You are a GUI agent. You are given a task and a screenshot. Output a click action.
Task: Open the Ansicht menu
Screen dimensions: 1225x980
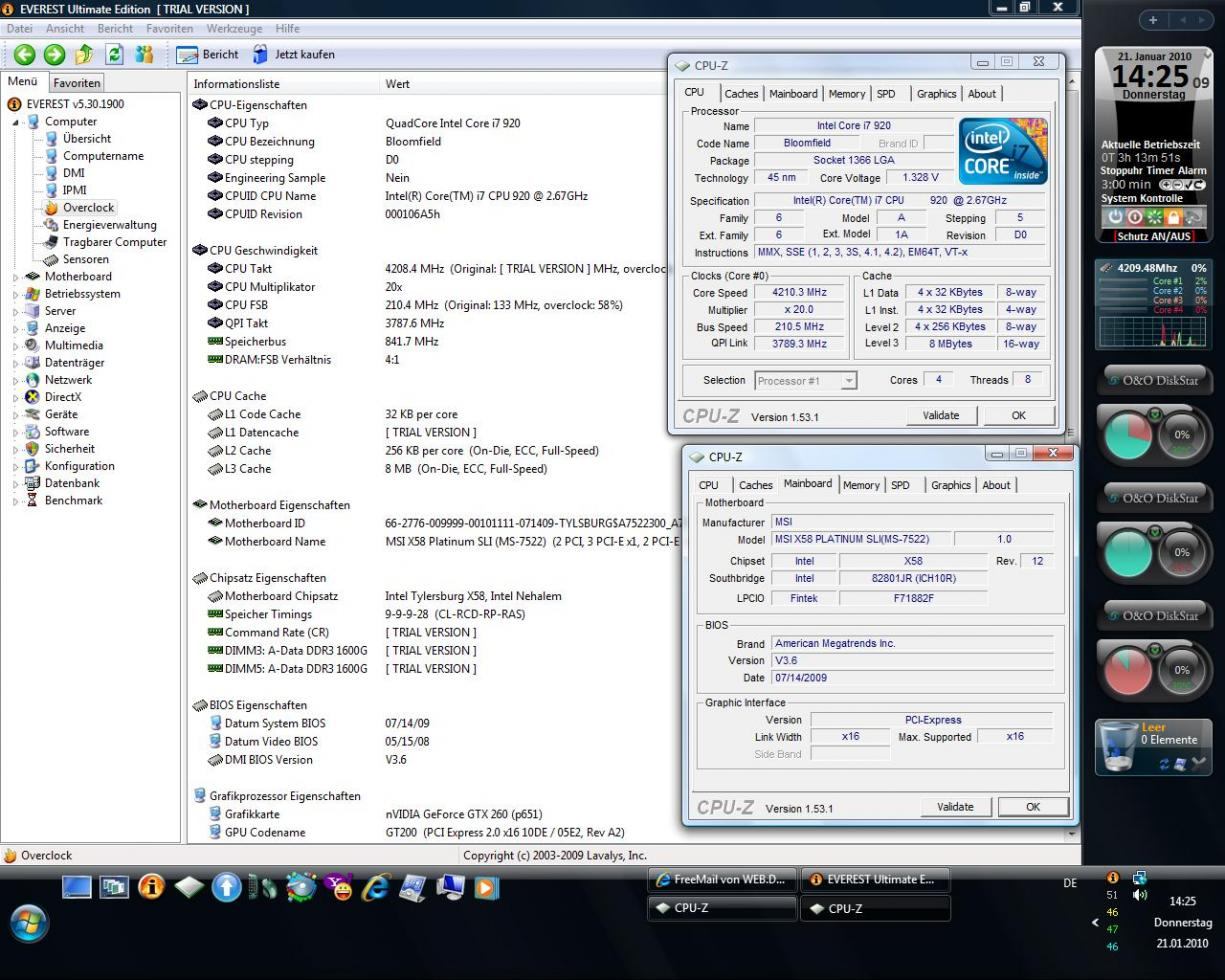[x=65, y=29]
